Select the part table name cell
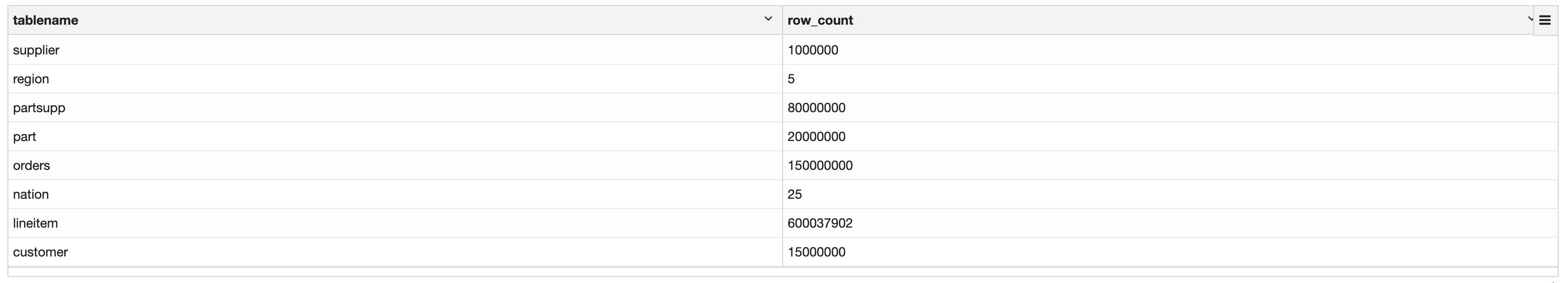 (24, 137)
